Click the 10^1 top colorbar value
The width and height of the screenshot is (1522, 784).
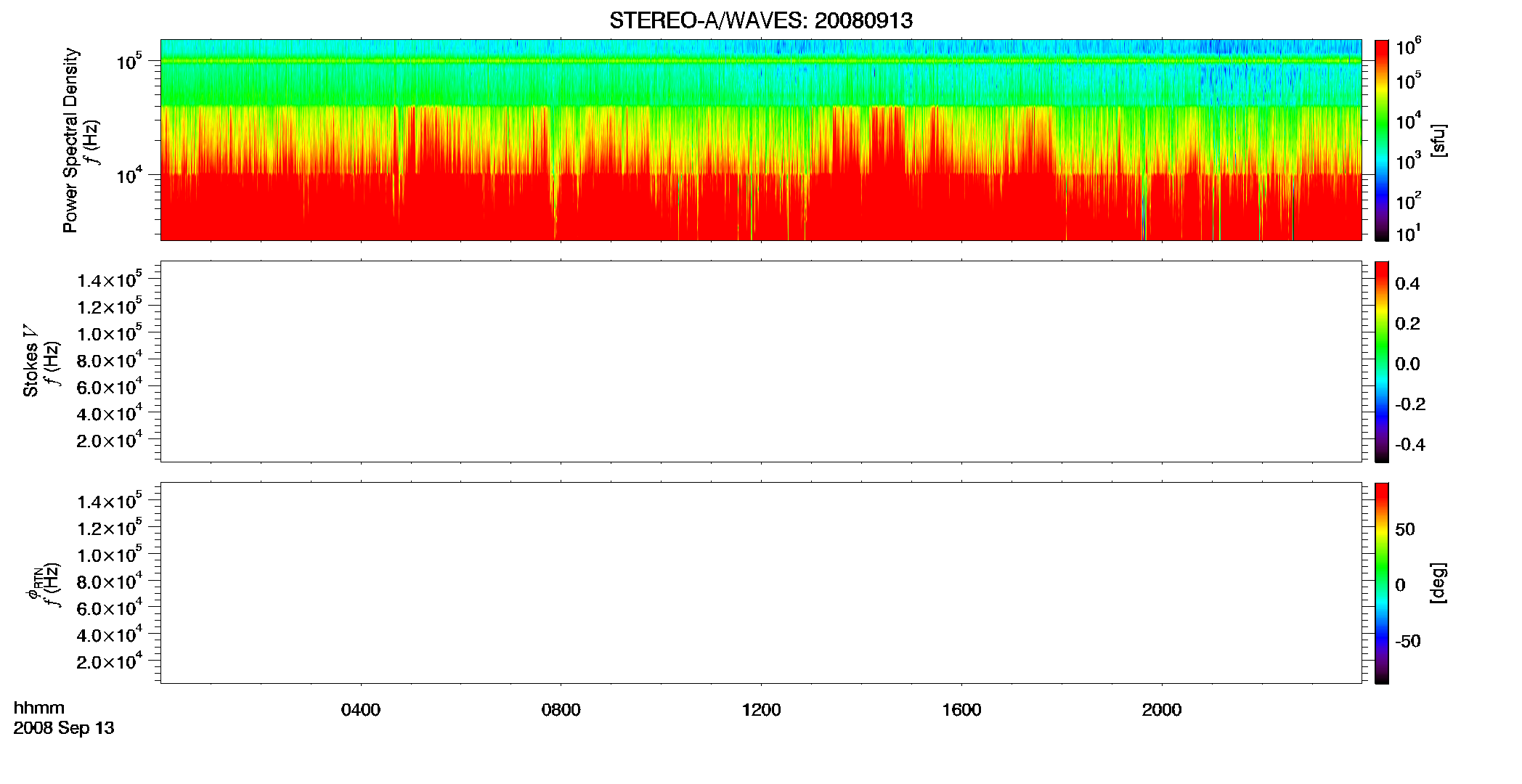[x=1409, y=233]
